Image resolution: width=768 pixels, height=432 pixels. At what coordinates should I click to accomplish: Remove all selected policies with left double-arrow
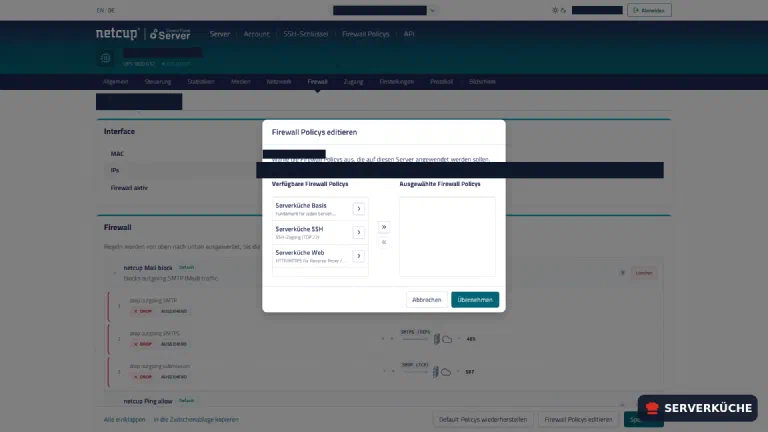point(384,242)
